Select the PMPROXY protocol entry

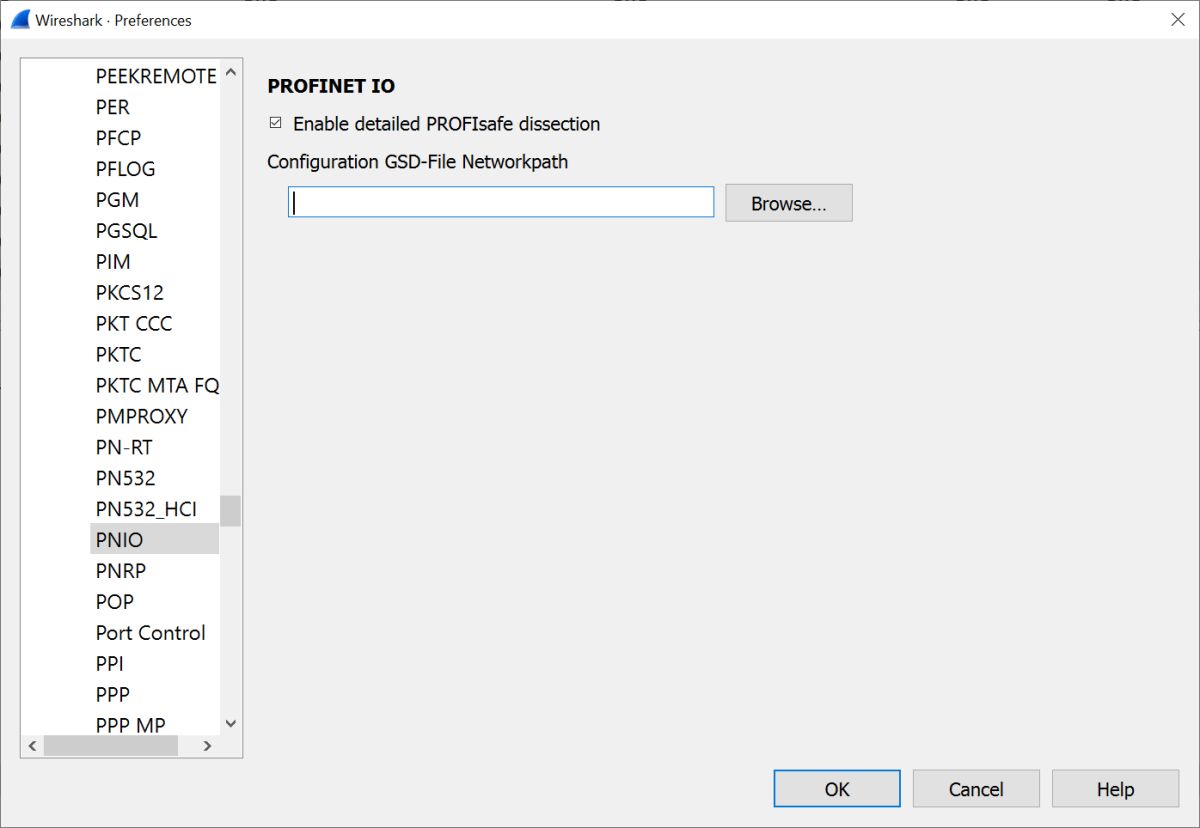142,417
